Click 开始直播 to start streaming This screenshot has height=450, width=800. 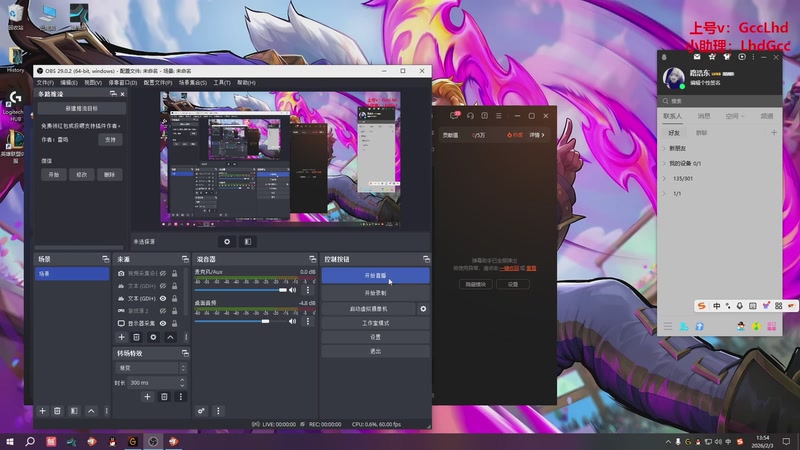pos(375,276)
